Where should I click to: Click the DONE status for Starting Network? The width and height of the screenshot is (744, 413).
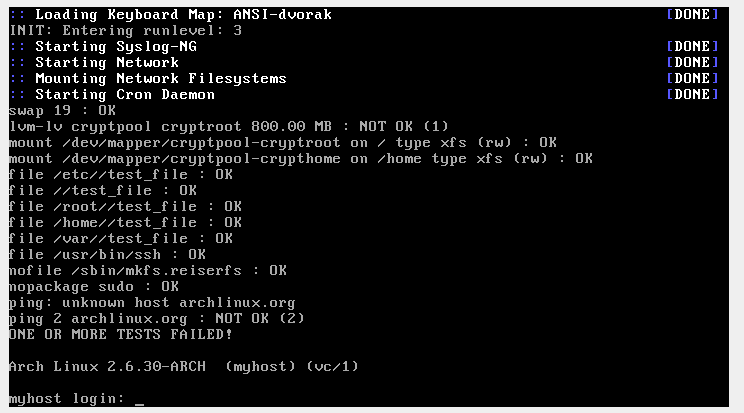pyautogui.click(x=691, y=62)
